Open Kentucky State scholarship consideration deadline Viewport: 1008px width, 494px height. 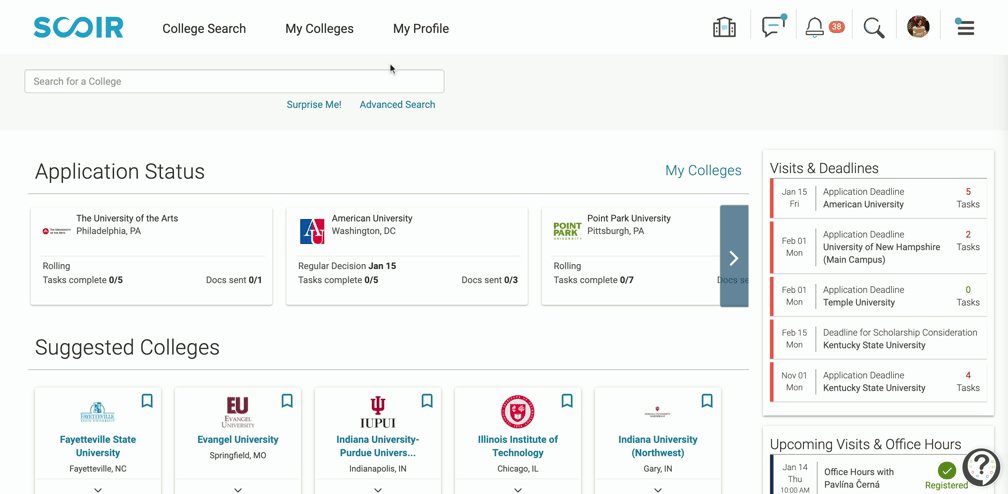pos(878,339)
